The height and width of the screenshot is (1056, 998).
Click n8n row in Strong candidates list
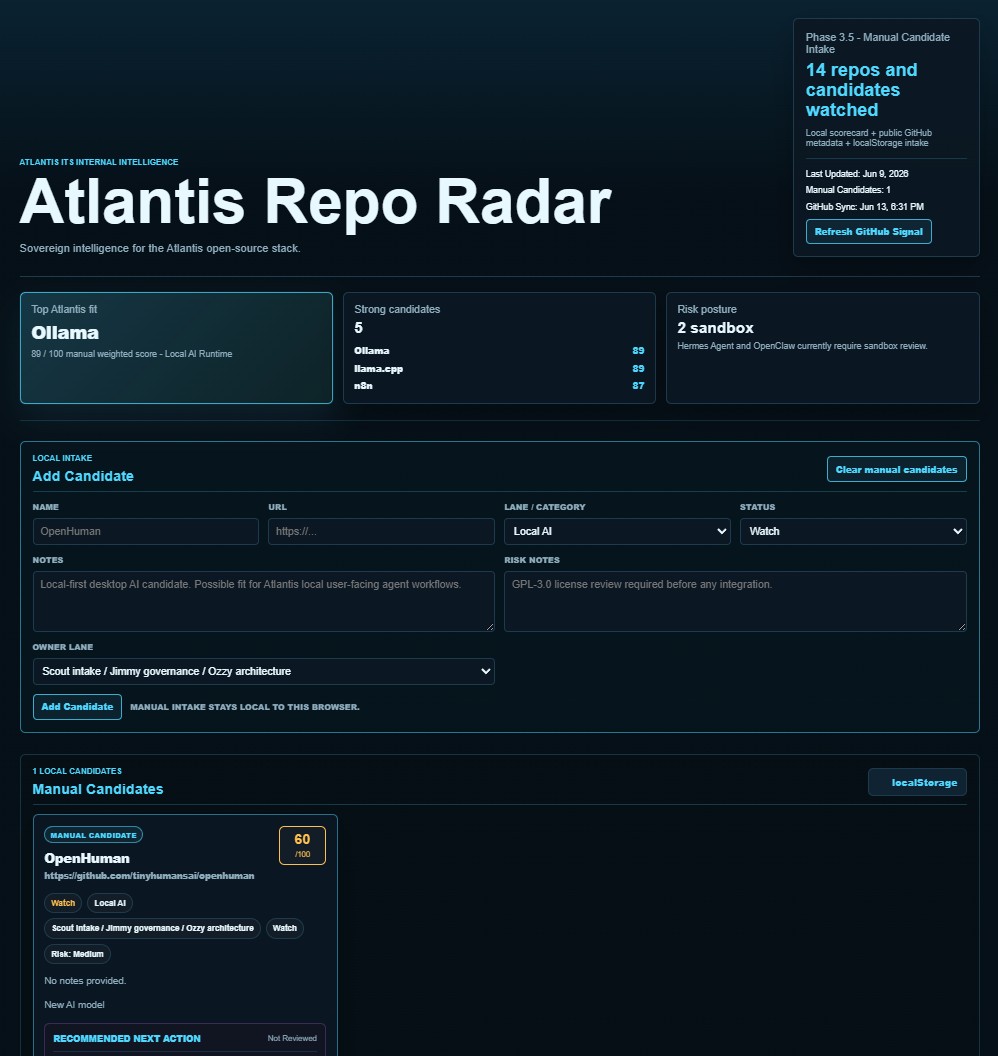click(x=499, y=386)
